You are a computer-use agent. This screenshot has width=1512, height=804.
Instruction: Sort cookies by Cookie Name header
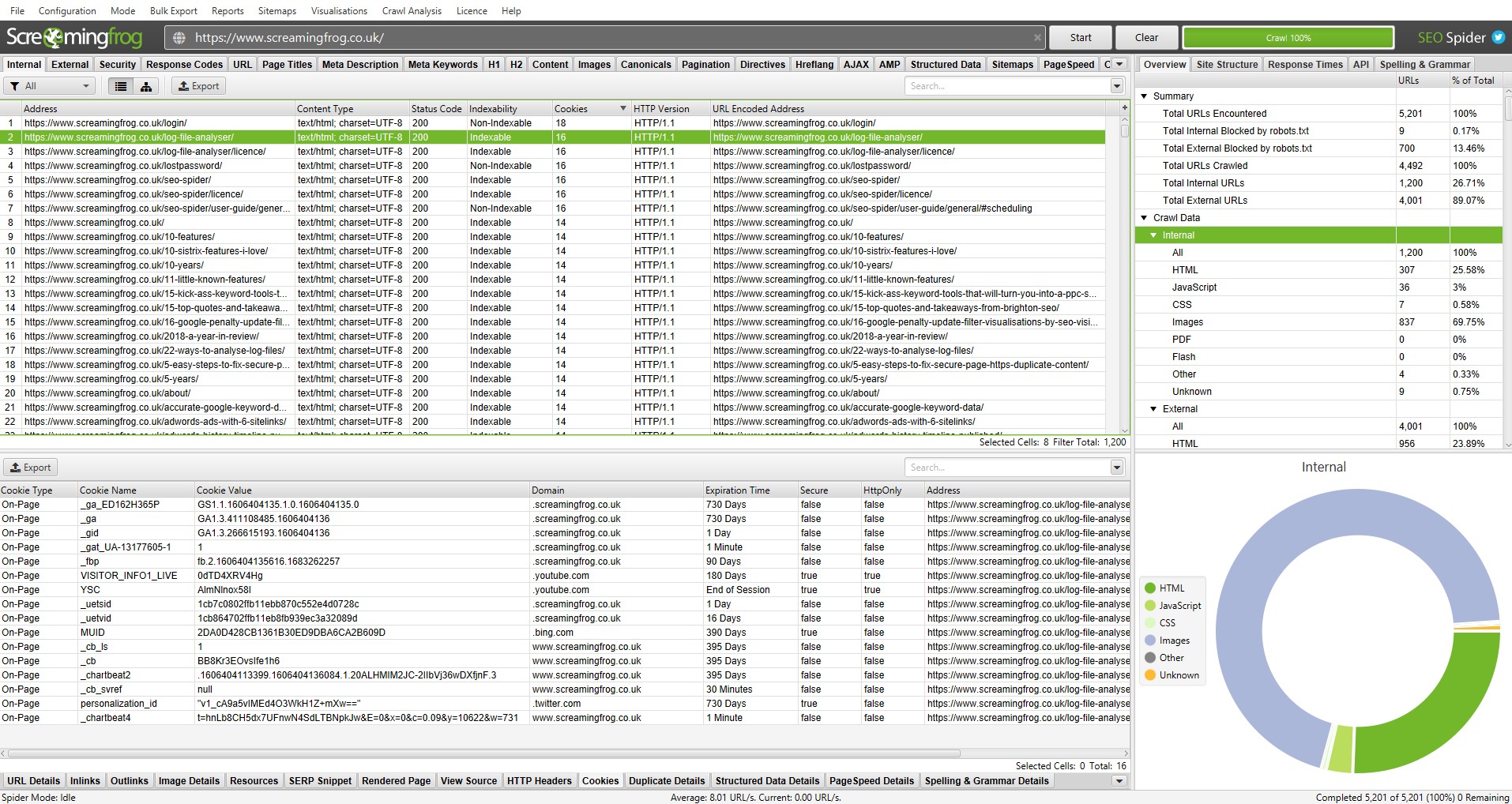[135, 490]
